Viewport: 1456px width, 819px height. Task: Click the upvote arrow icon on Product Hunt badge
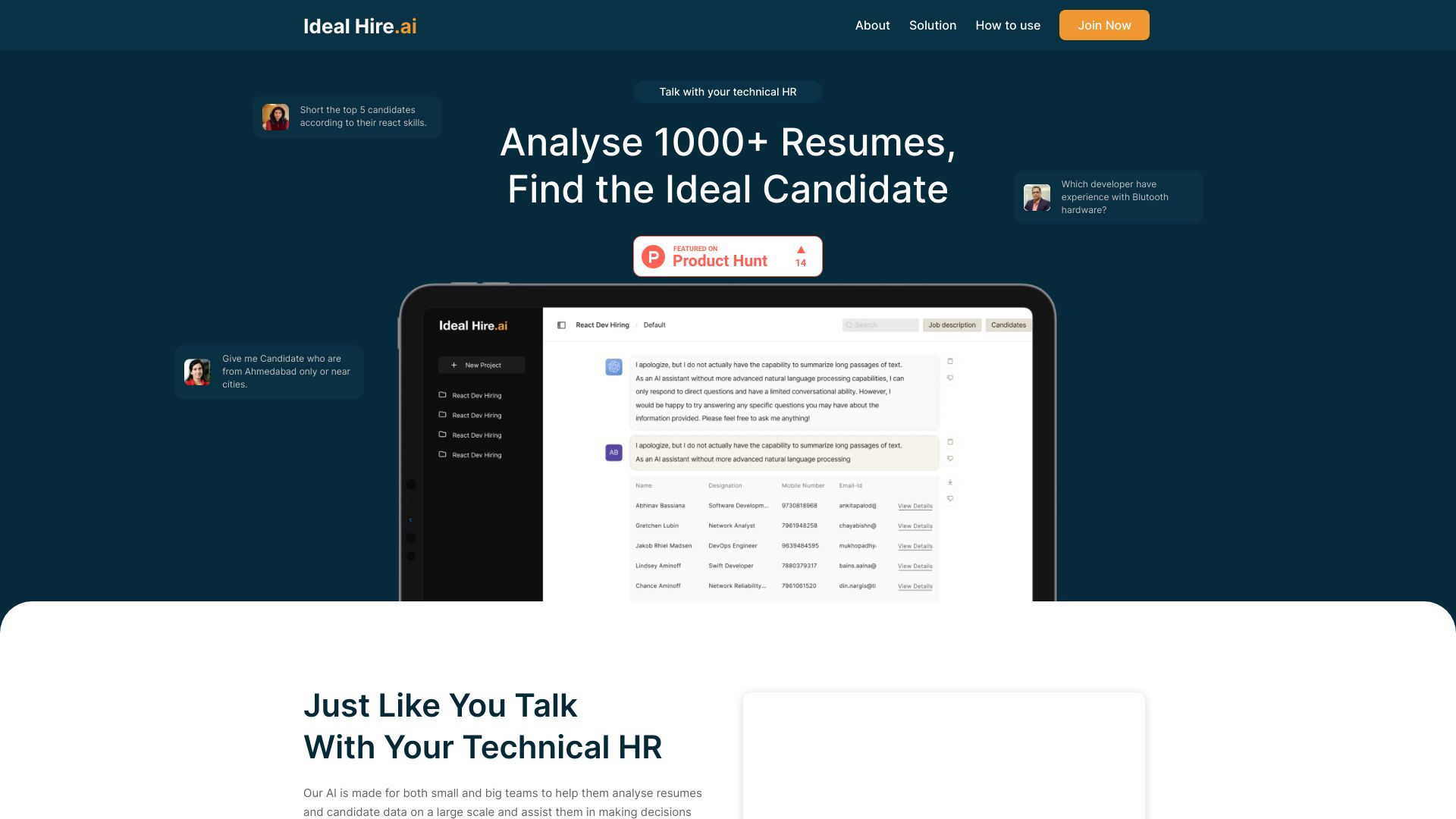(x=800, y=249)
